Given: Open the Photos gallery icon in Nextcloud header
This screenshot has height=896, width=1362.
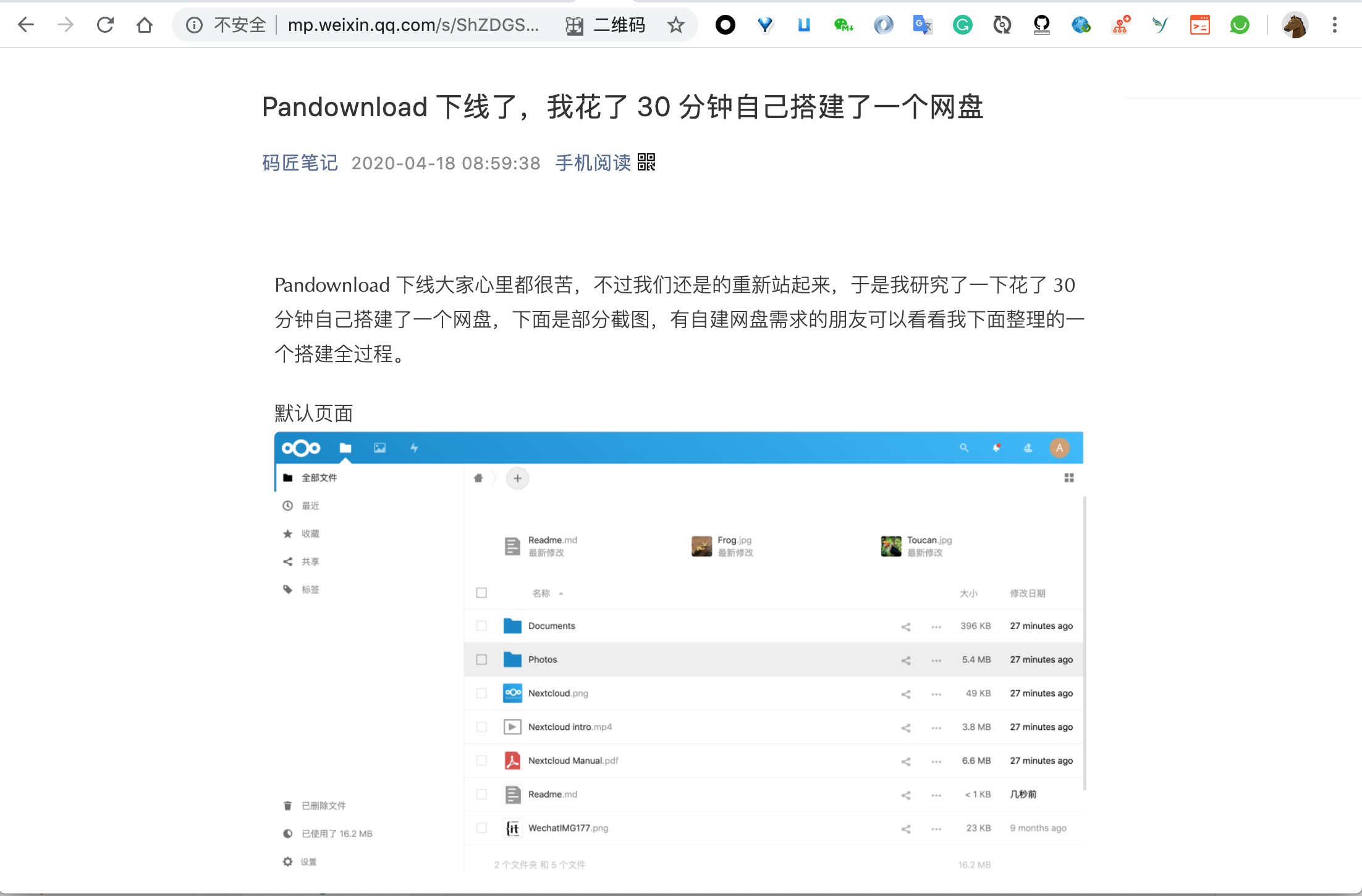Looking at the screenshot, I should pos(379,448).
